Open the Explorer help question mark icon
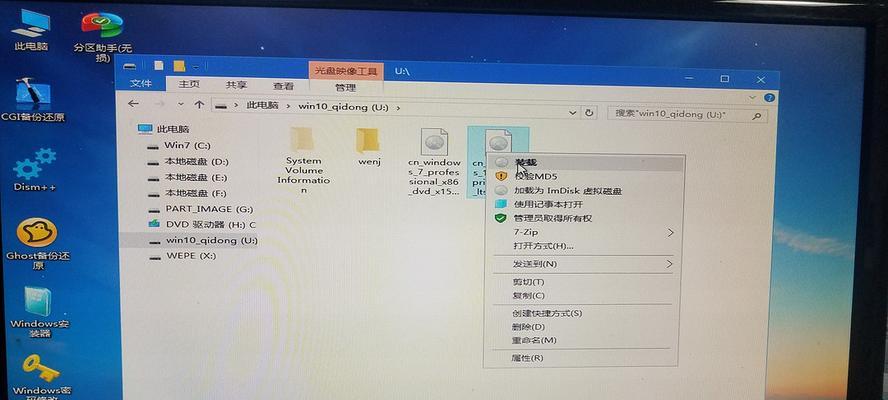Viewport: 888px width, 400px height. [769, 97]
